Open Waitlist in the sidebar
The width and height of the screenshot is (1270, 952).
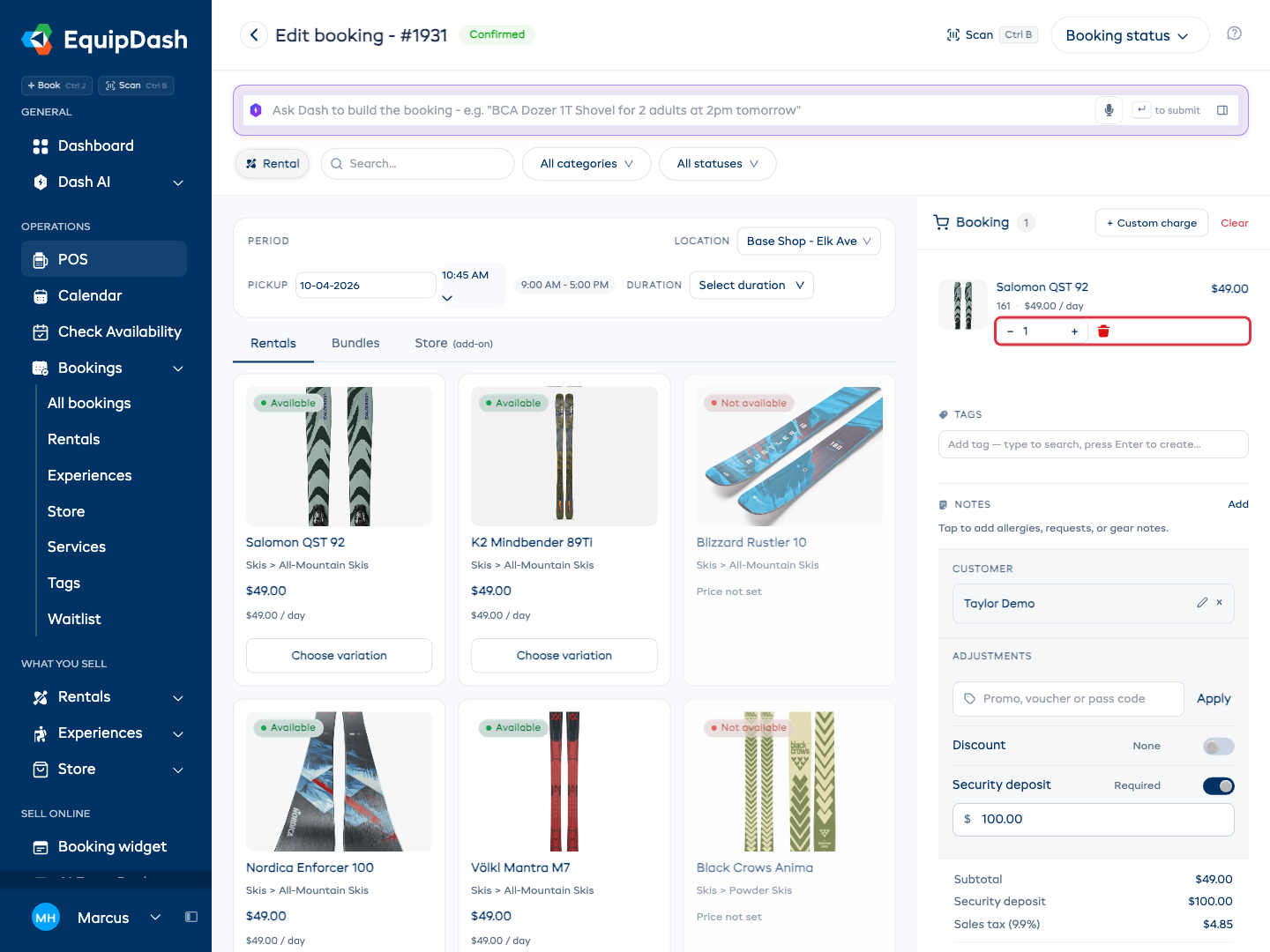(74, 619)
